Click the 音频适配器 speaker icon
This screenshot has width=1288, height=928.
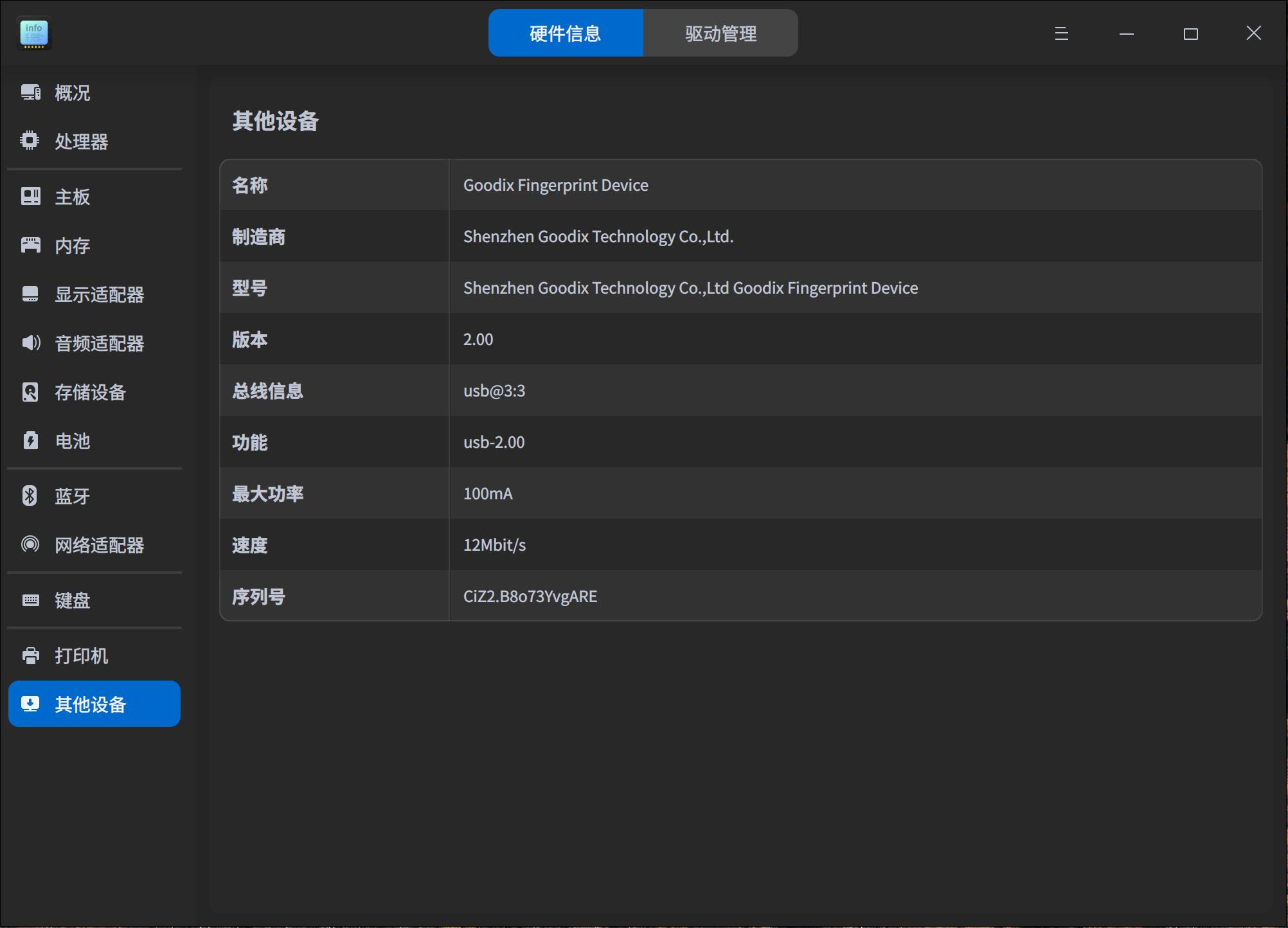pyautogui.click(x=31, y=343)
